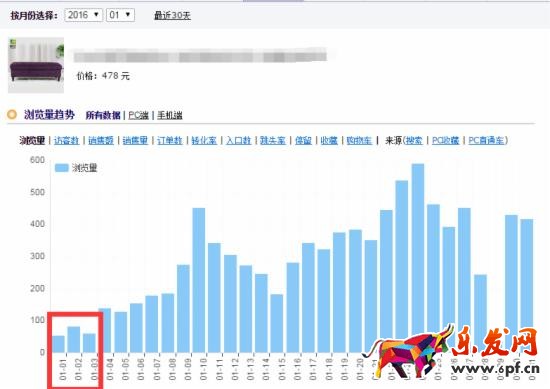Show the 销售量 metric

click(x=135, y=140)
